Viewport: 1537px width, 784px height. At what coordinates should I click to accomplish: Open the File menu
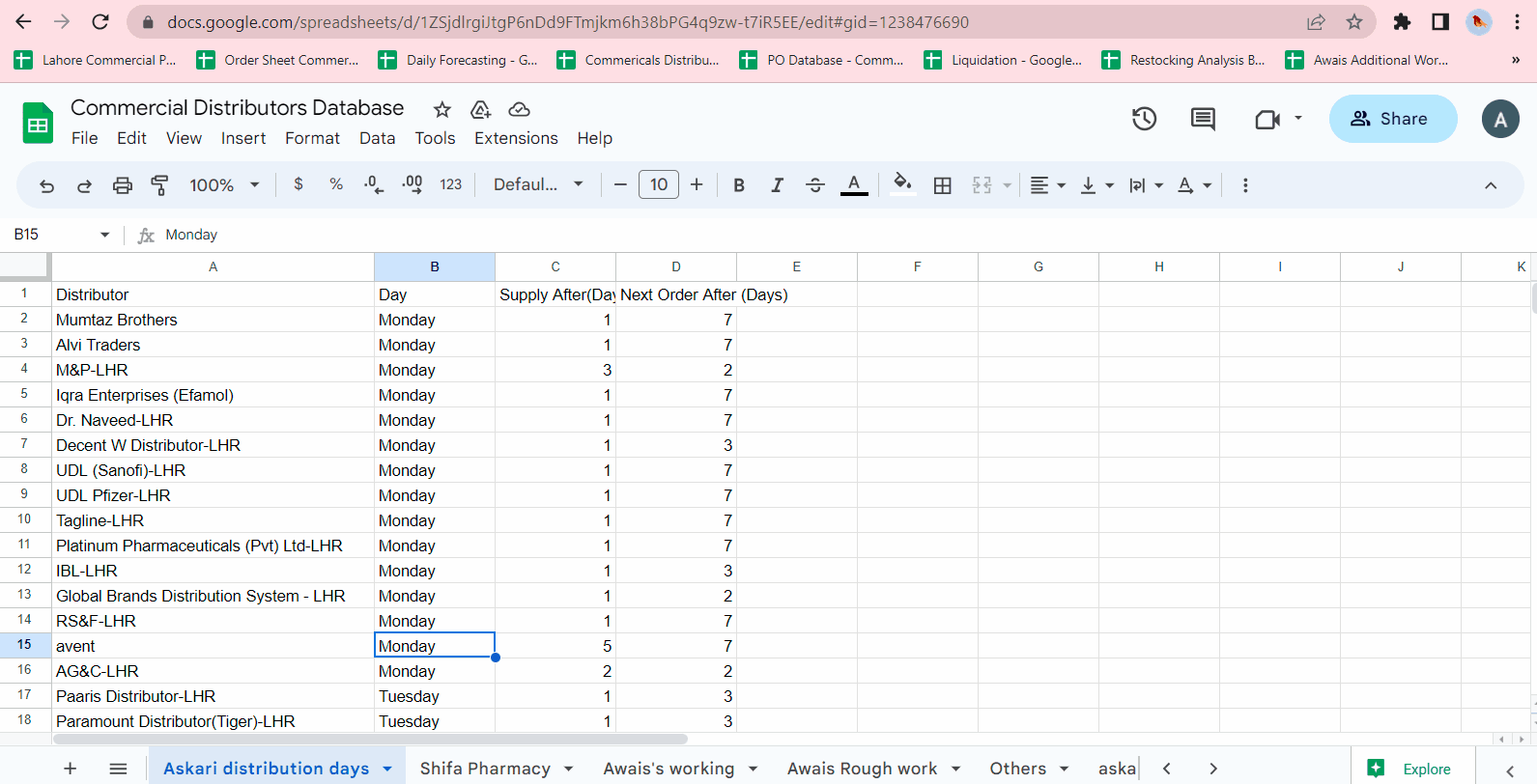[x=85, y=138]
